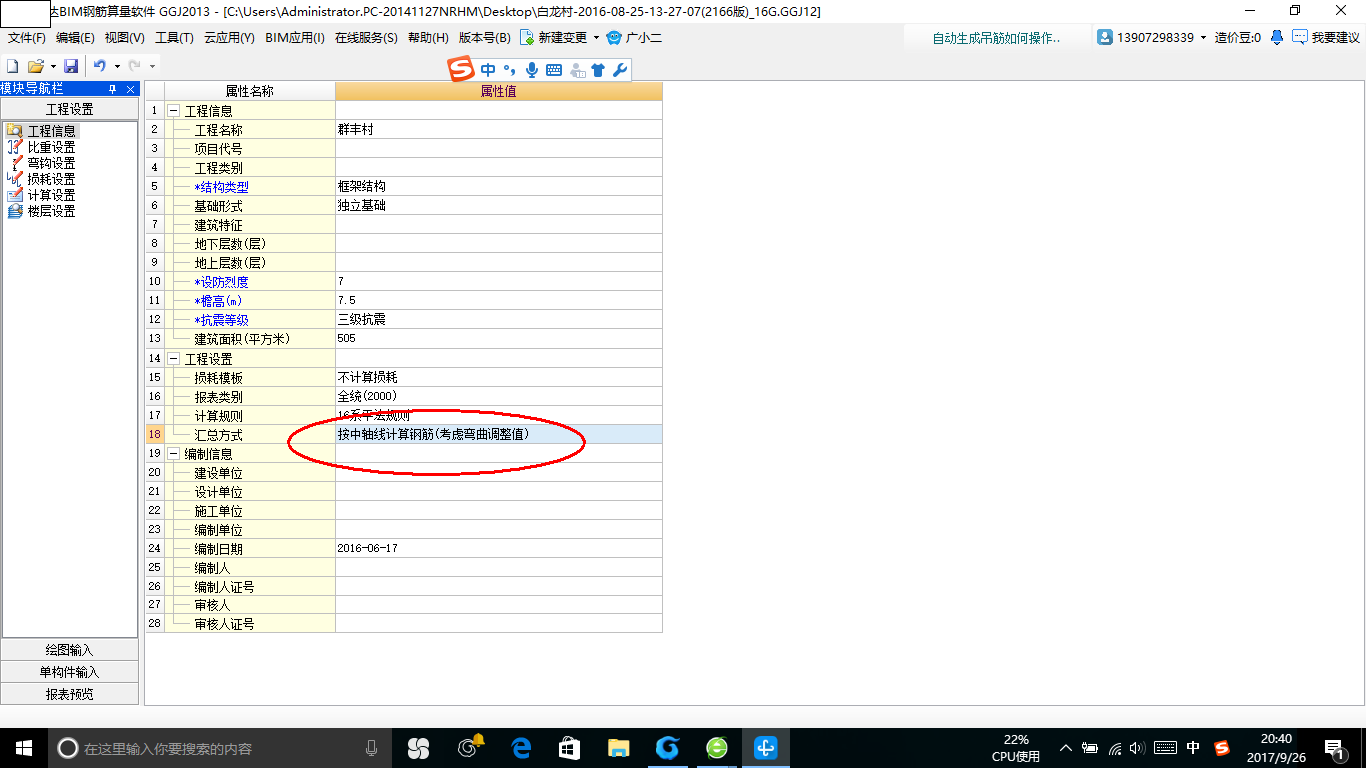Viewport: 1366px width, 768px height.
Task: Select 楼层设置 in the navigation tree
Action: coord(51,211)
